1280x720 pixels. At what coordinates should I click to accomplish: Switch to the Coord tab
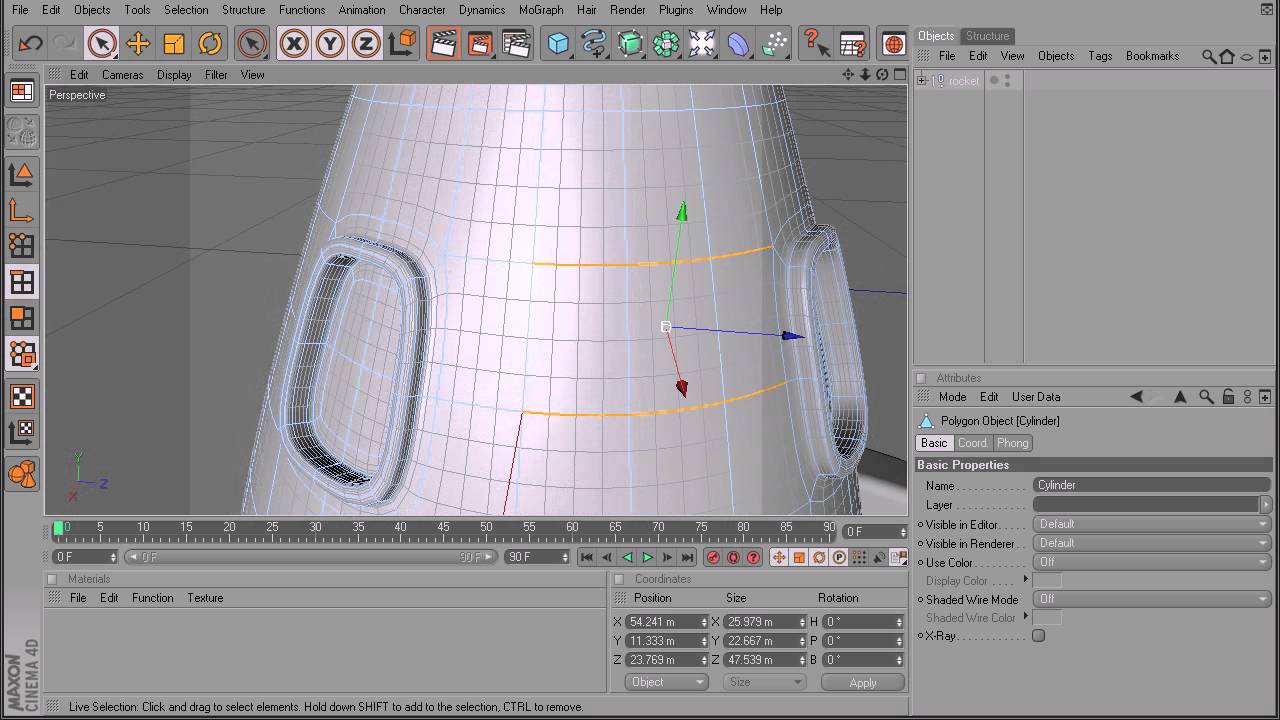[972, 443]
